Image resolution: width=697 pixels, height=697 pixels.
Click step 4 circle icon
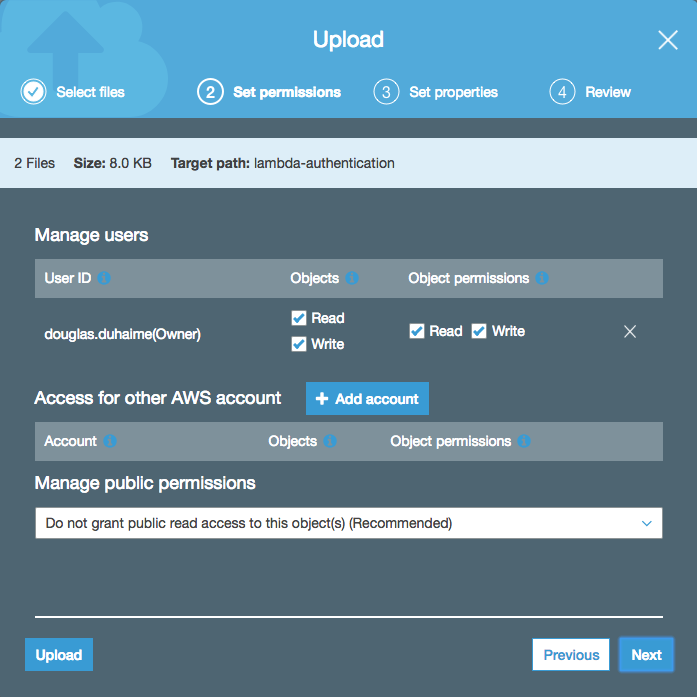[x=562, y=92]
